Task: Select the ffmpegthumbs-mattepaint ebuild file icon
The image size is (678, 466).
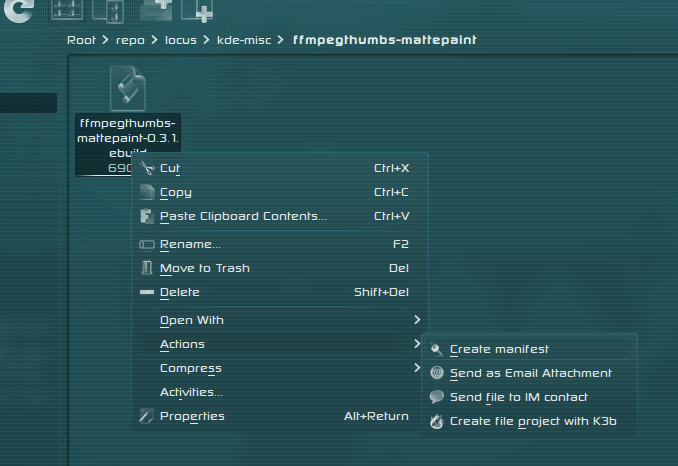Action: click(x=128, y=88)
